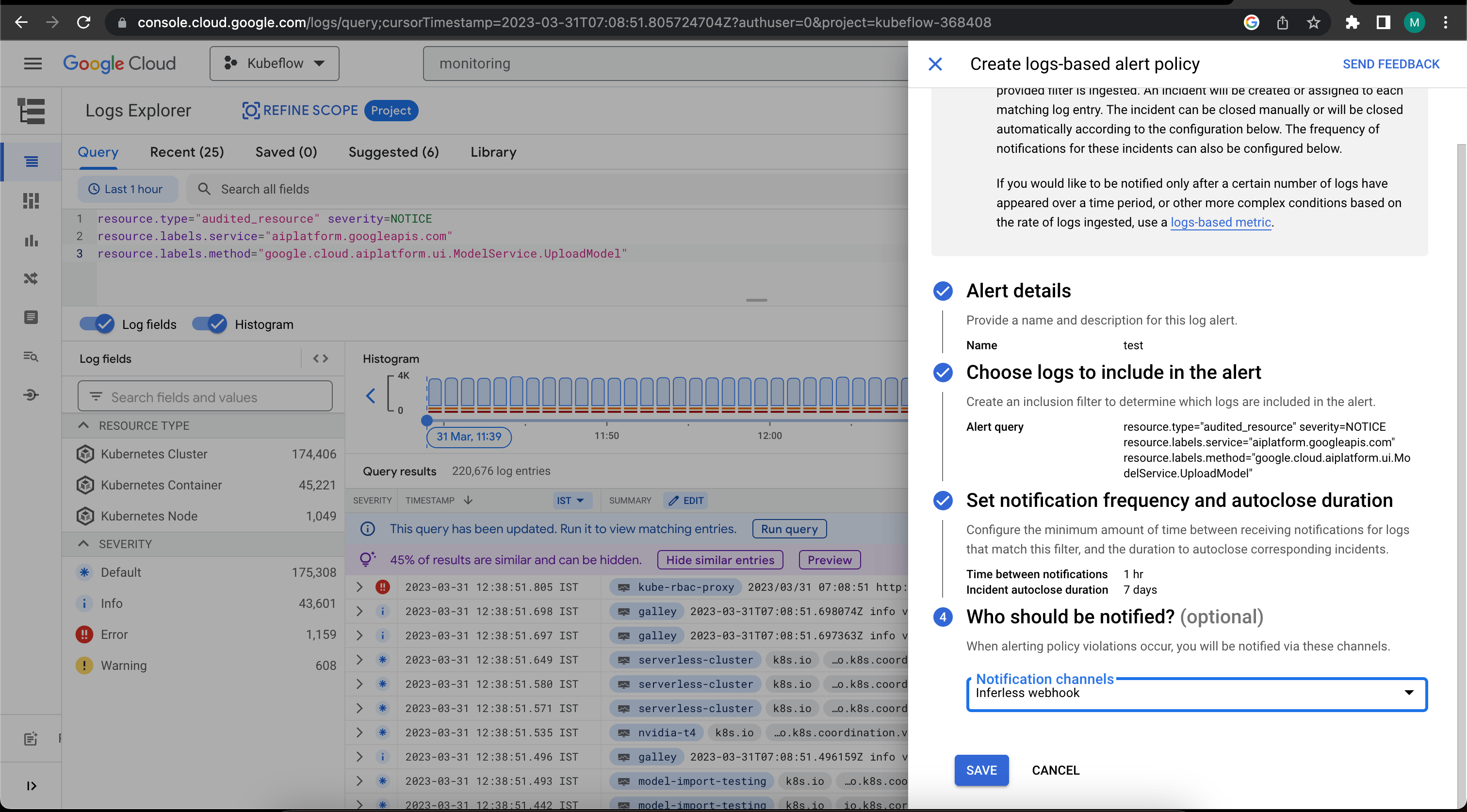Screen dimensions: 1467x812
Task: Click the Chrome extensions puzzle icon
Action: [x=1352, y=22]
